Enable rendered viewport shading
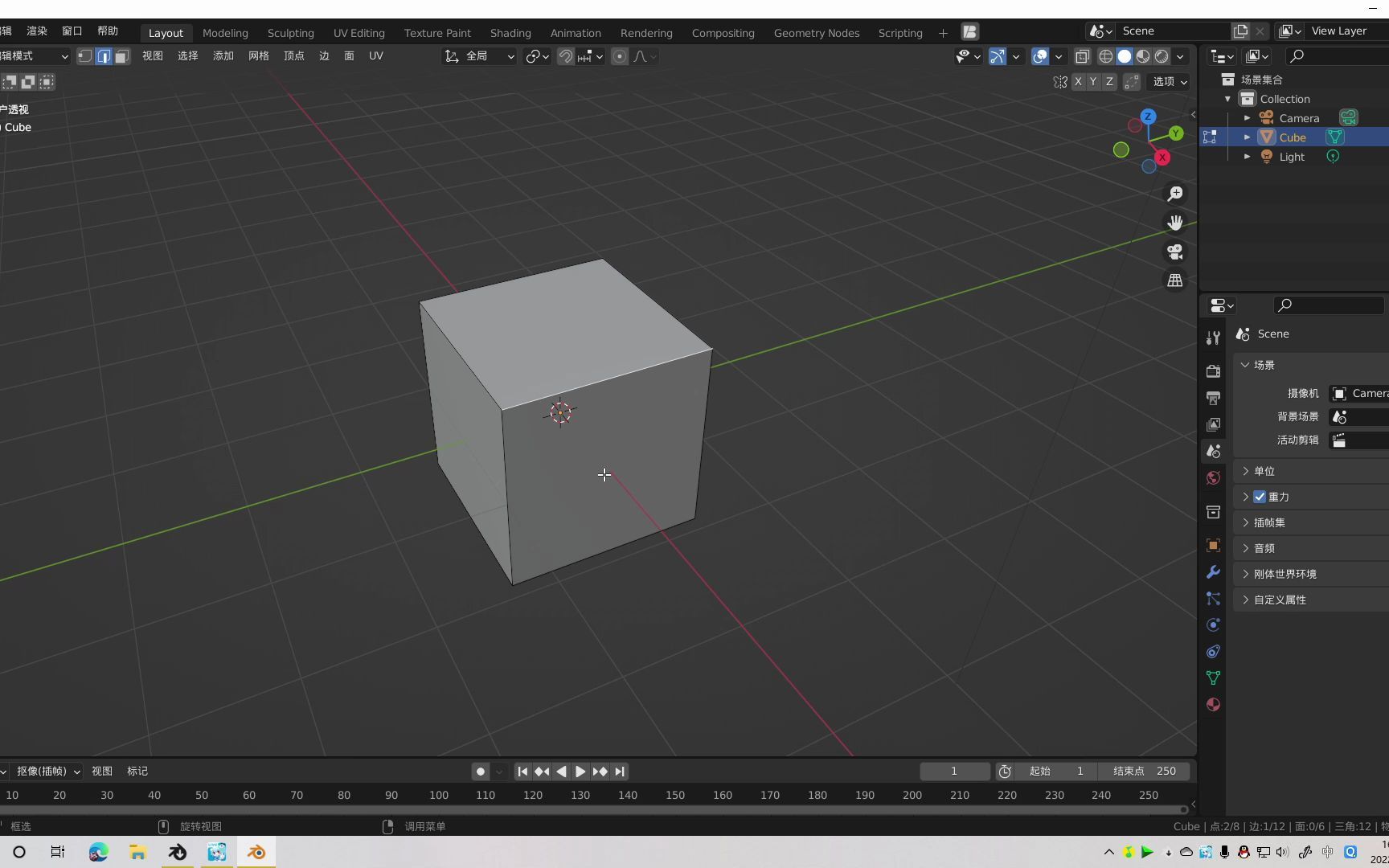The image size is (1389, 868). [x=1162, y=56]
